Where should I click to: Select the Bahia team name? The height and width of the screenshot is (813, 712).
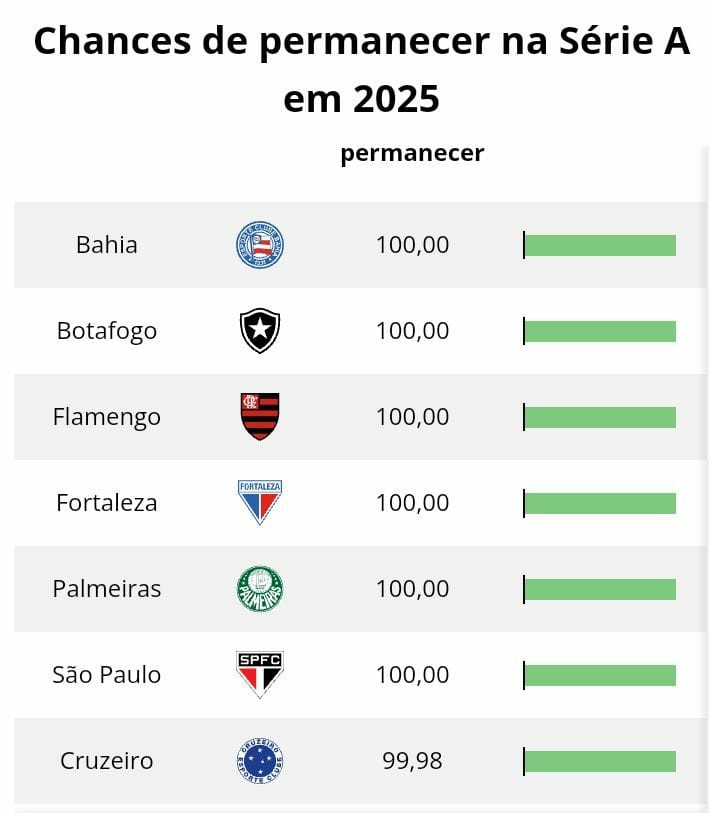coord(107,245)
